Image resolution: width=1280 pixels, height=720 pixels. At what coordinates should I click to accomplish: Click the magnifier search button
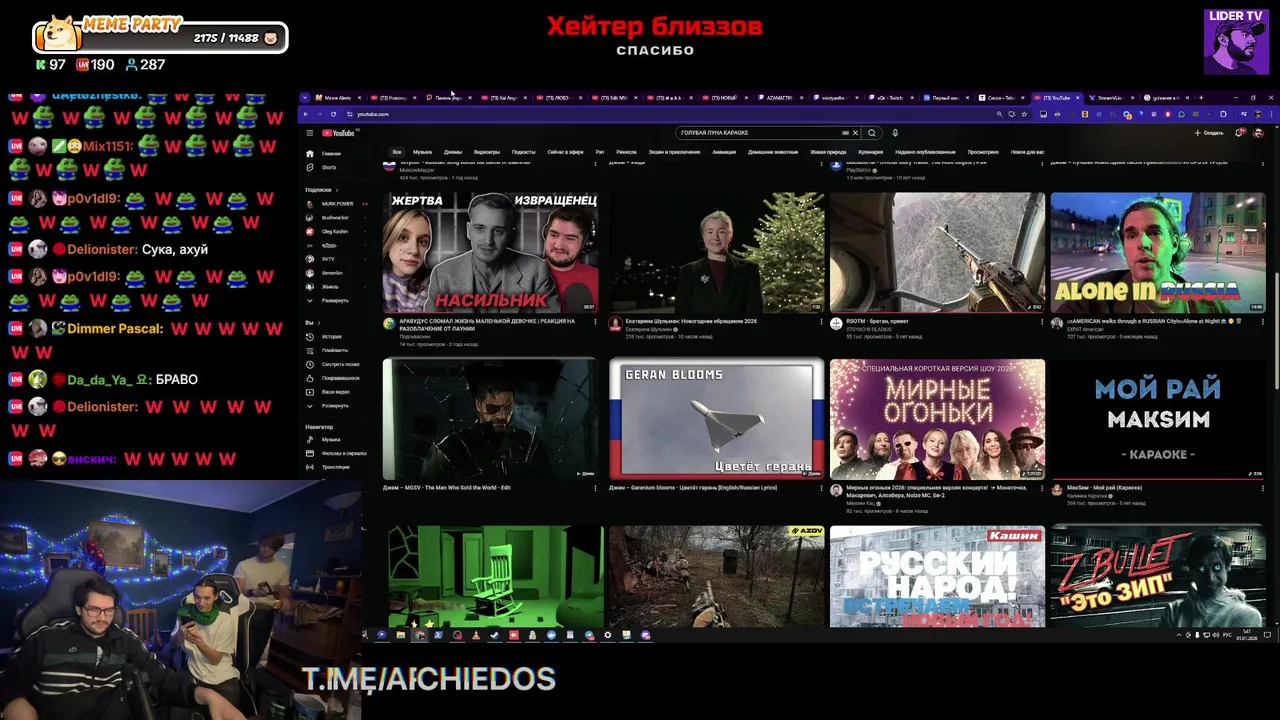[x=872, y=133]
